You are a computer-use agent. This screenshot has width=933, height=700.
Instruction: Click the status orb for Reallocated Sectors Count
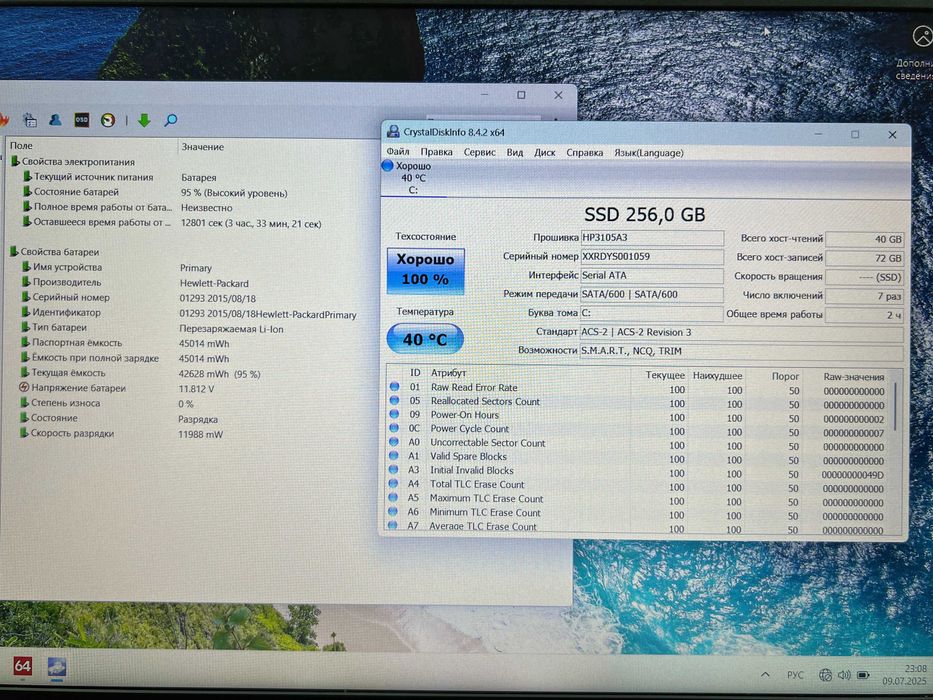394,401
